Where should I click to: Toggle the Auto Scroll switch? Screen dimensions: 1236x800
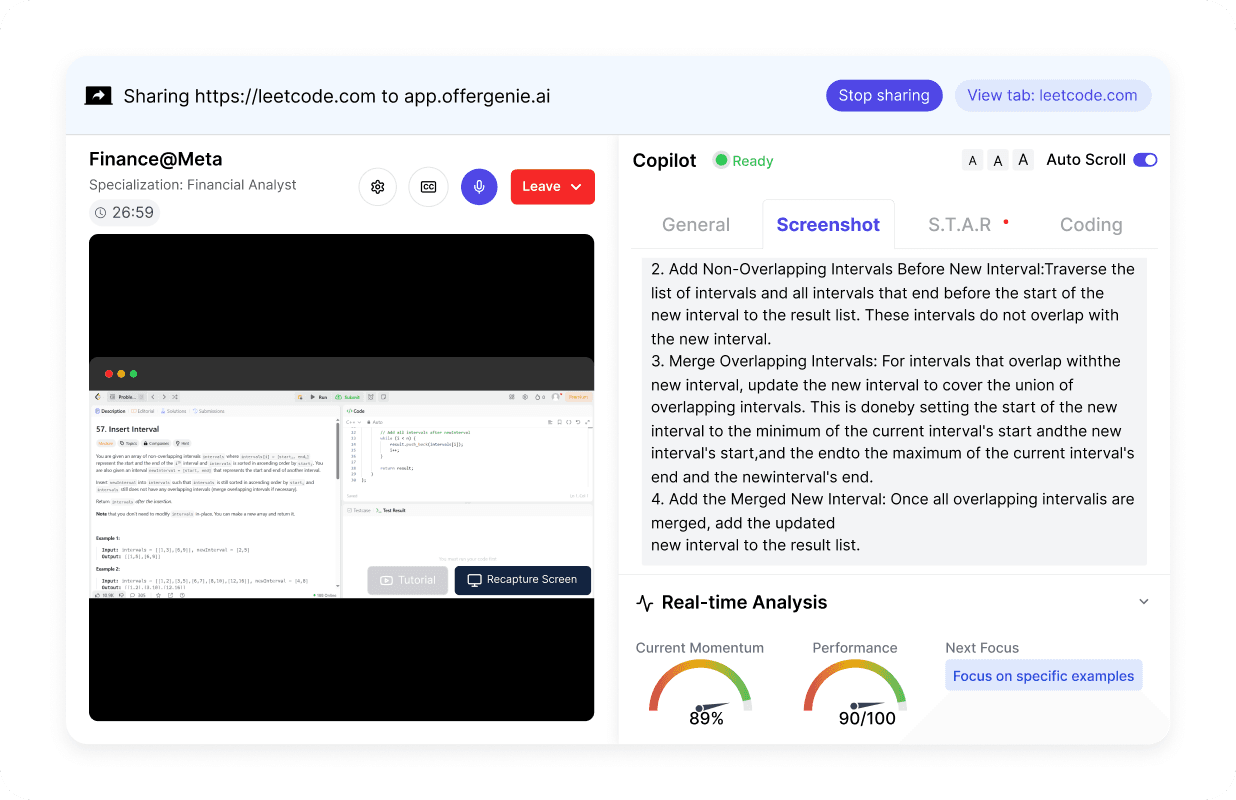point(1145,160)
